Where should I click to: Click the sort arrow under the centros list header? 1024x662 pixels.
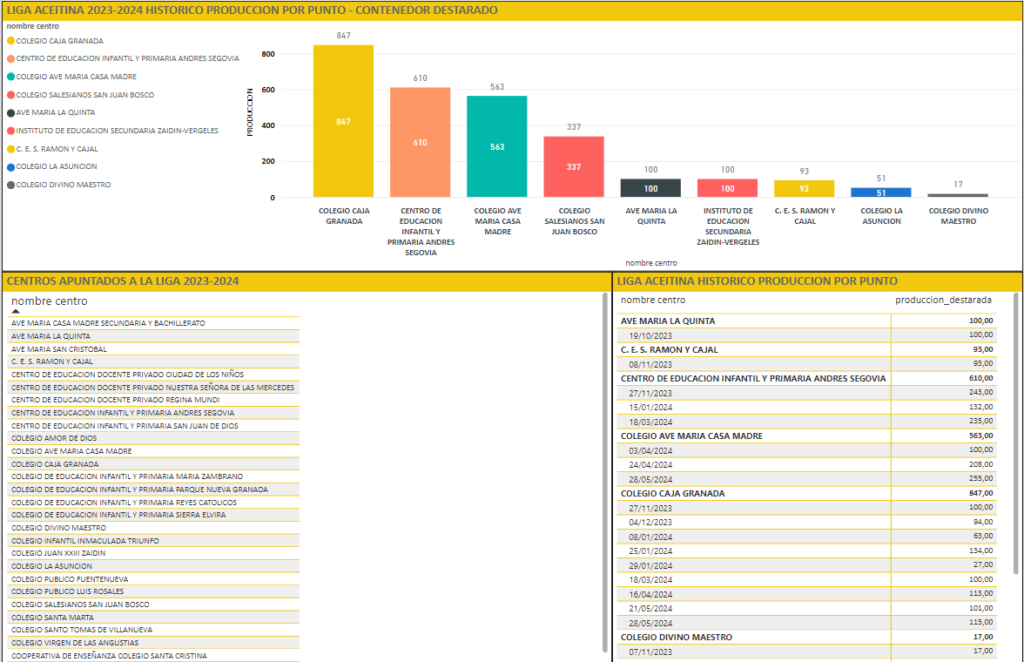(x=16, y=311)
